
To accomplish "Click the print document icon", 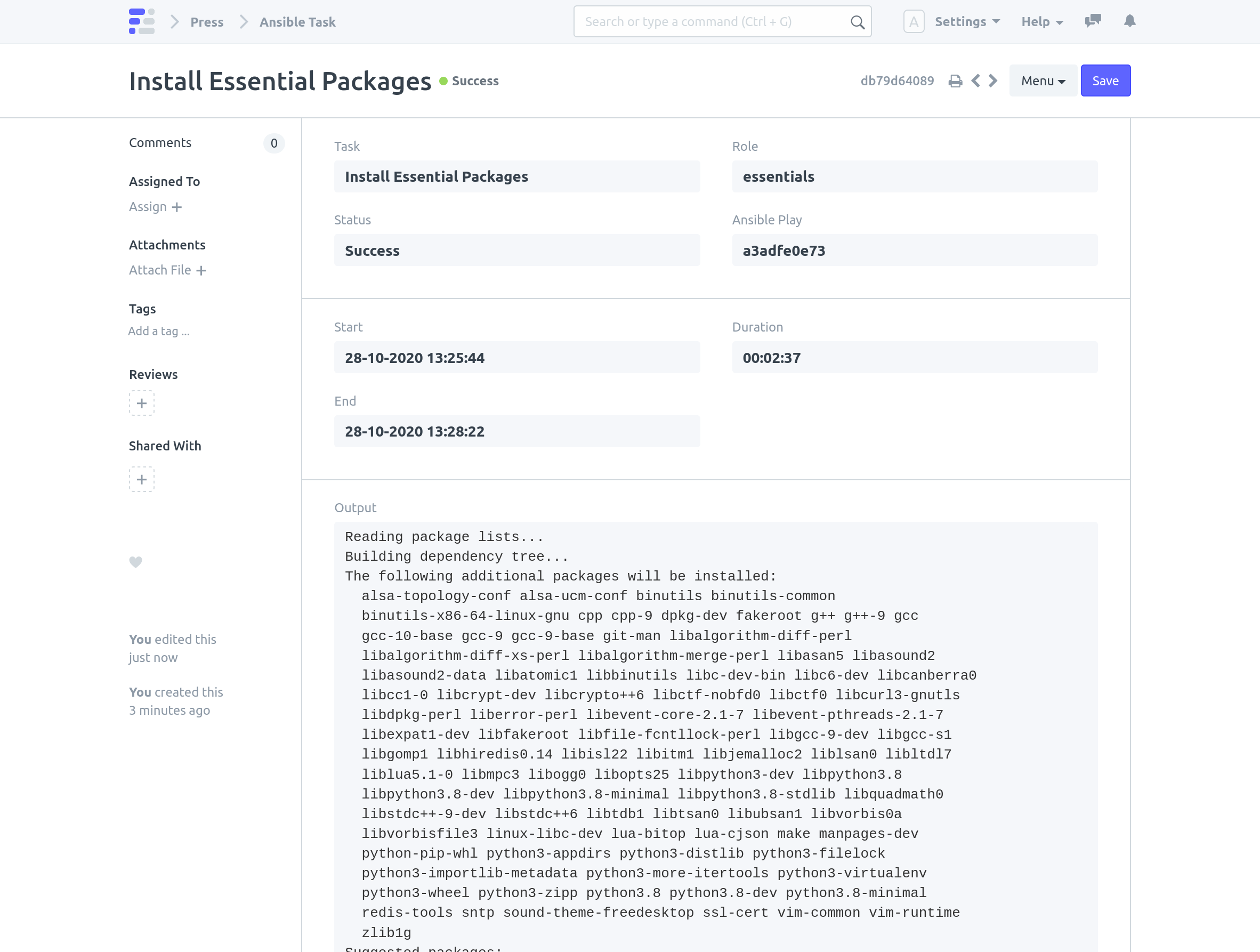I will coord(955,81).
